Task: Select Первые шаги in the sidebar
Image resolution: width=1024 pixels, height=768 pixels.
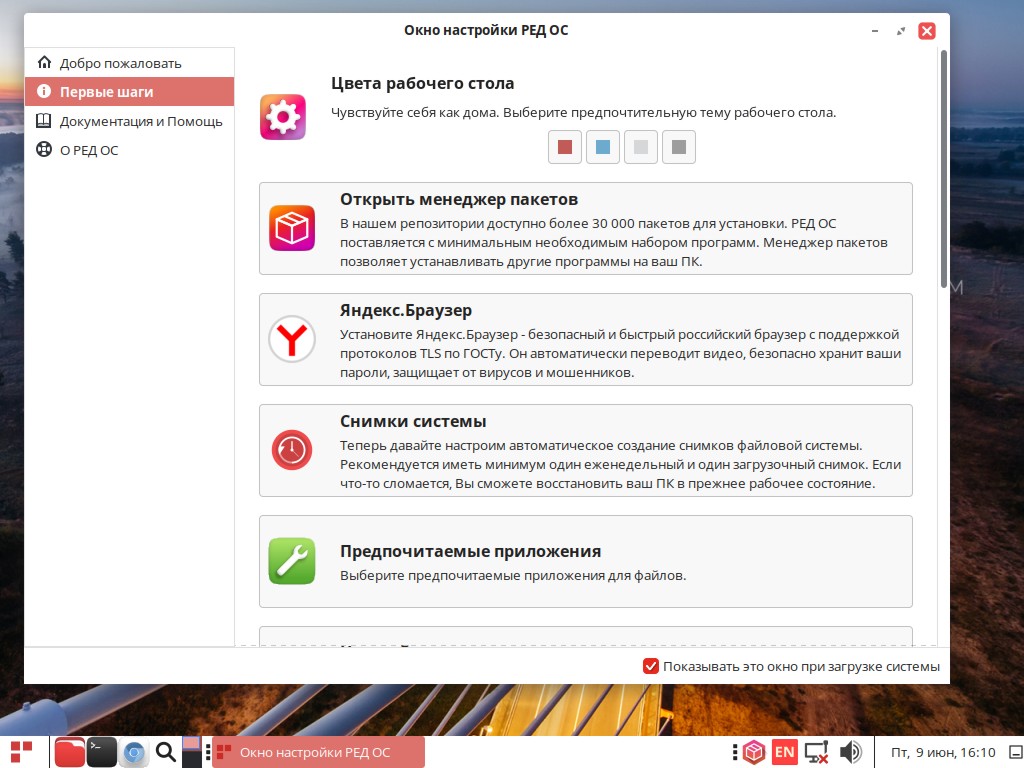Action: [x=129, y=91]
